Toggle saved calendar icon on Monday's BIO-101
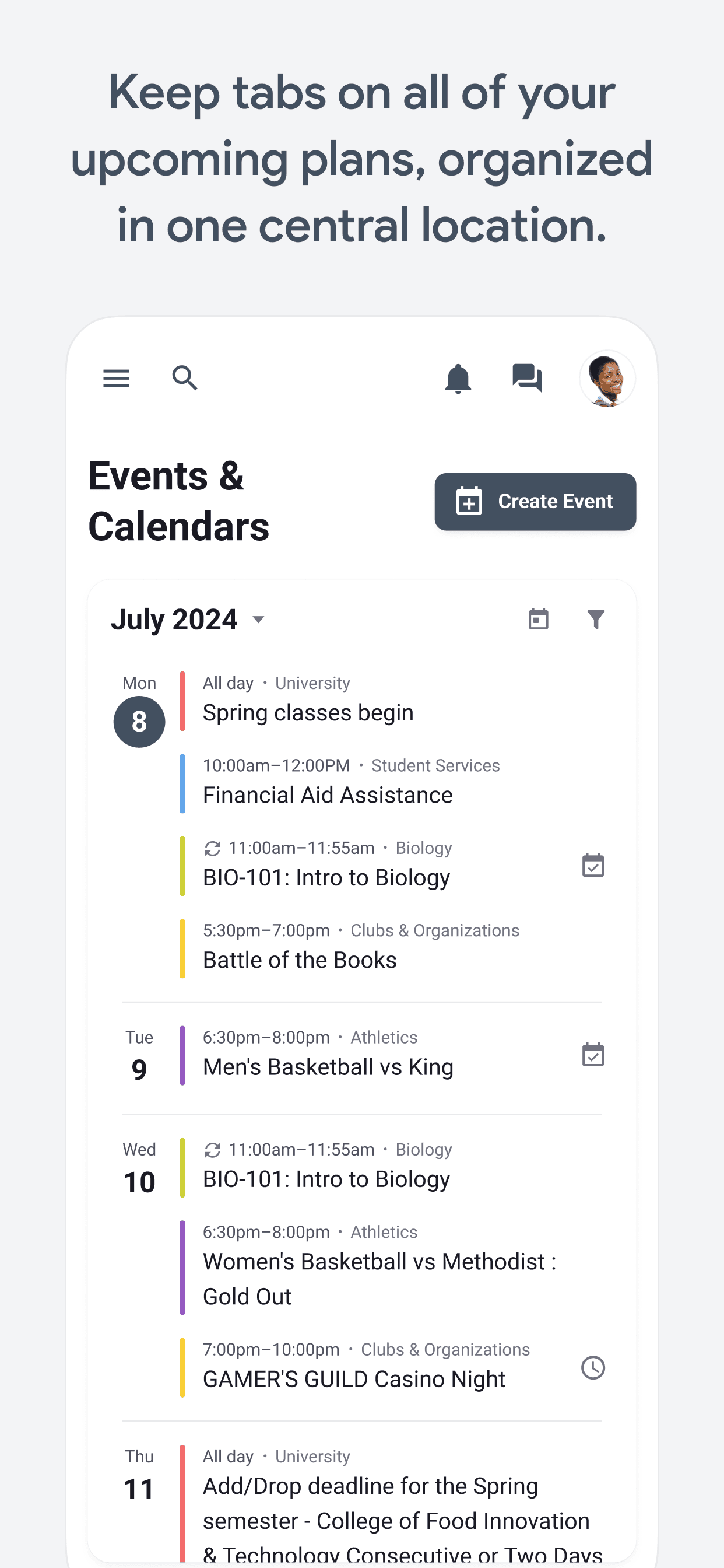Viewport: 724px width, 1568px height. [593, 865]
